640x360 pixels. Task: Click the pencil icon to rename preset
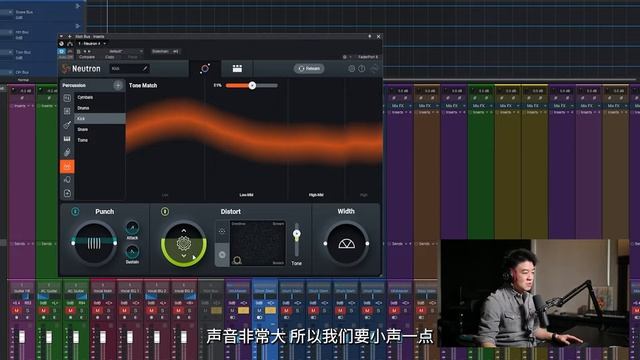tap(145, 68)
